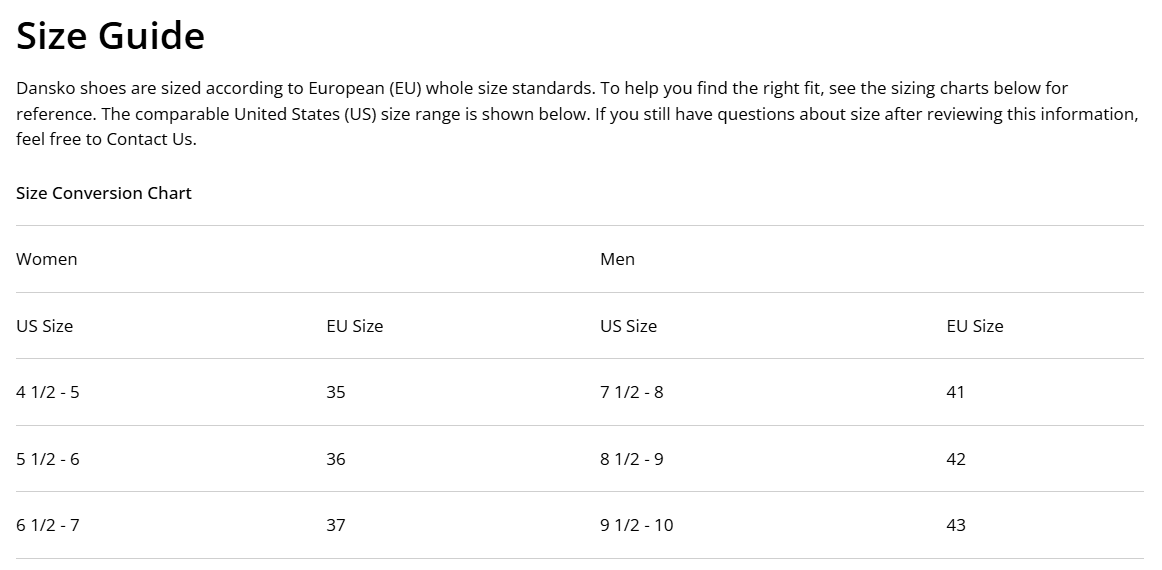Click the women's 5 1/2 - 6 cell
1162x570 pixels.
(x=48, y=459)
